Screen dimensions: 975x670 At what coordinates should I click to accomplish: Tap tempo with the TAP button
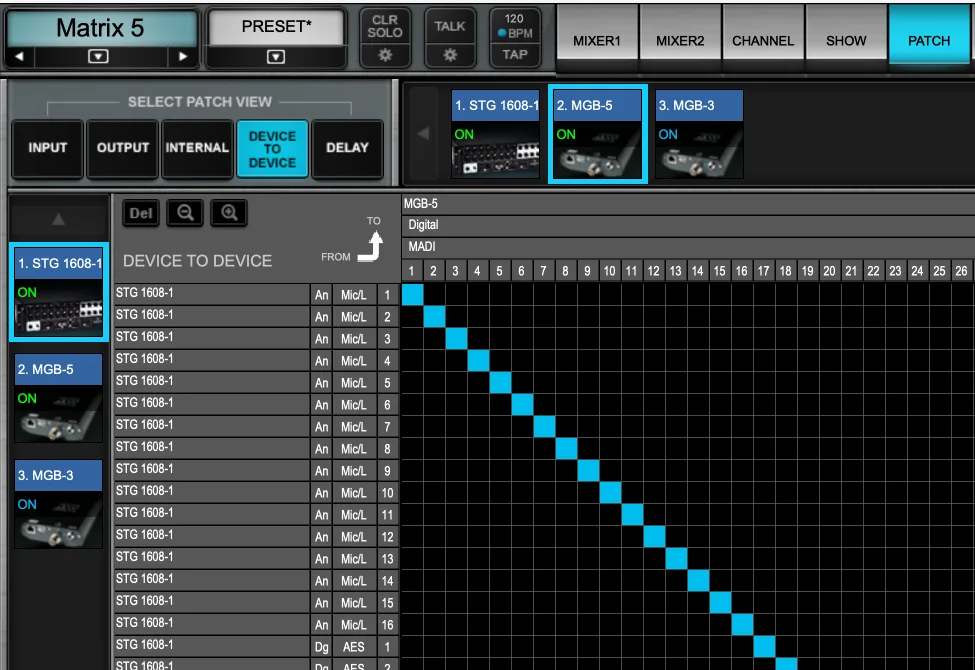coord(515,55)
